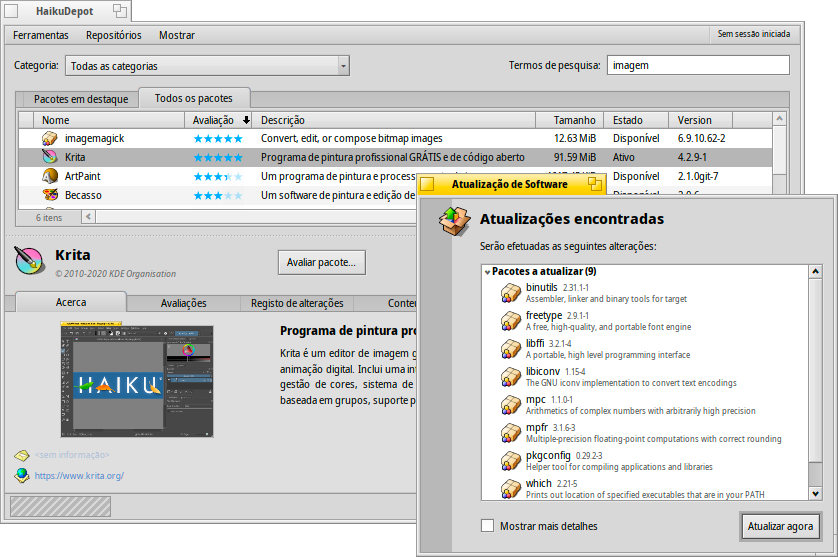Screen dimensions: 838x557
Task: Open the Avaliações tab
Action: pyautogui.click(x=183, y=303)
